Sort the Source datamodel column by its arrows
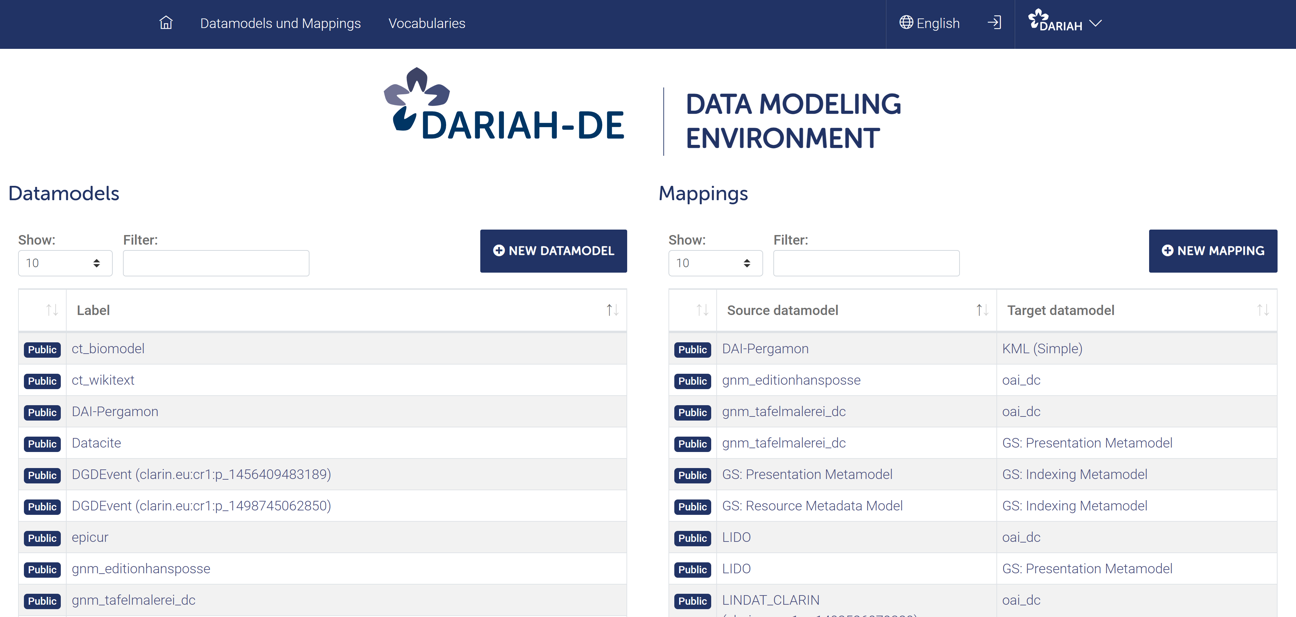This screenshot has height=617, width=1296. (x=981, y=310)
